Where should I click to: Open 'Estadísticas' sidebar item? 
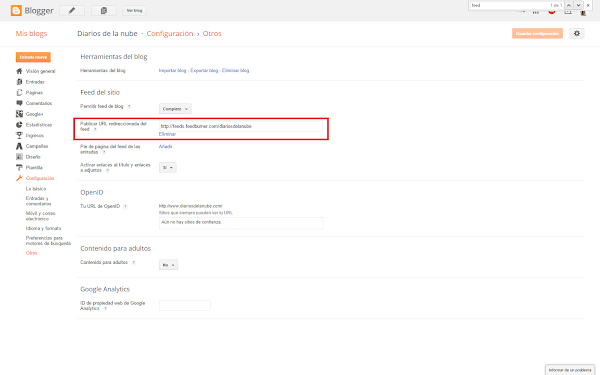tap(39, 125)
